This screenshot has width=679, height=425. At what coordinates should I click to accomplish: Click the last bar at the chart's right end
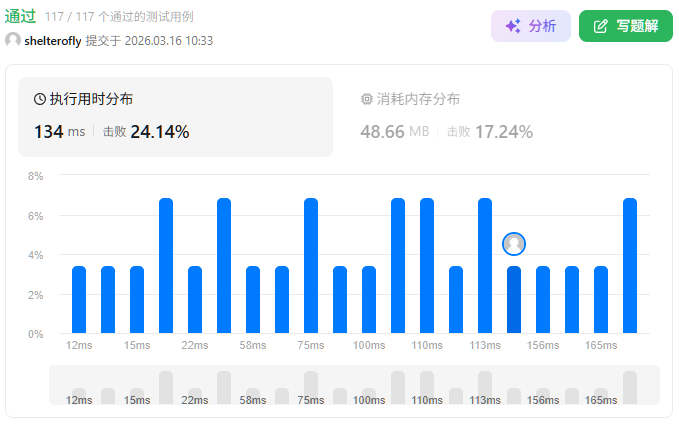coord(630,265)
